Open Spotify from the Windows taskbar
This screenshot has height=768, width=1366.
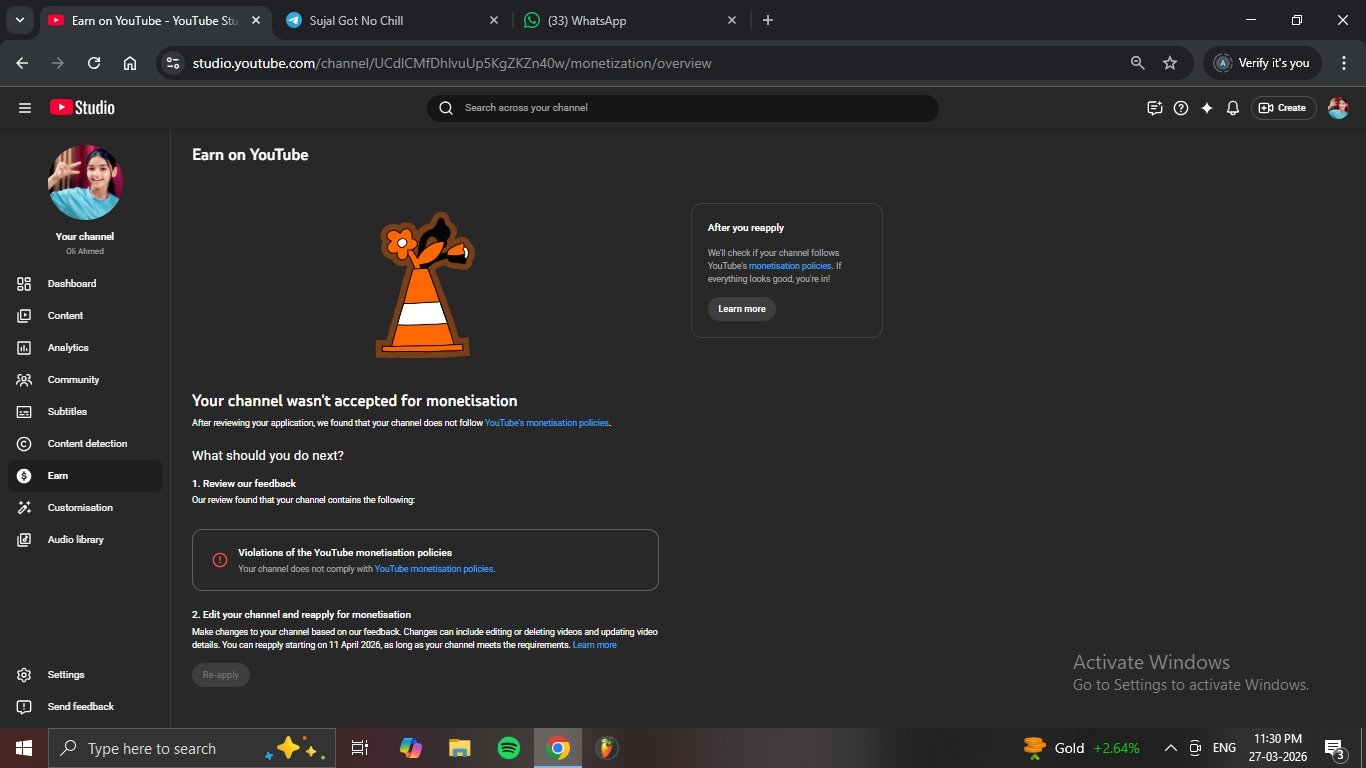509,748
